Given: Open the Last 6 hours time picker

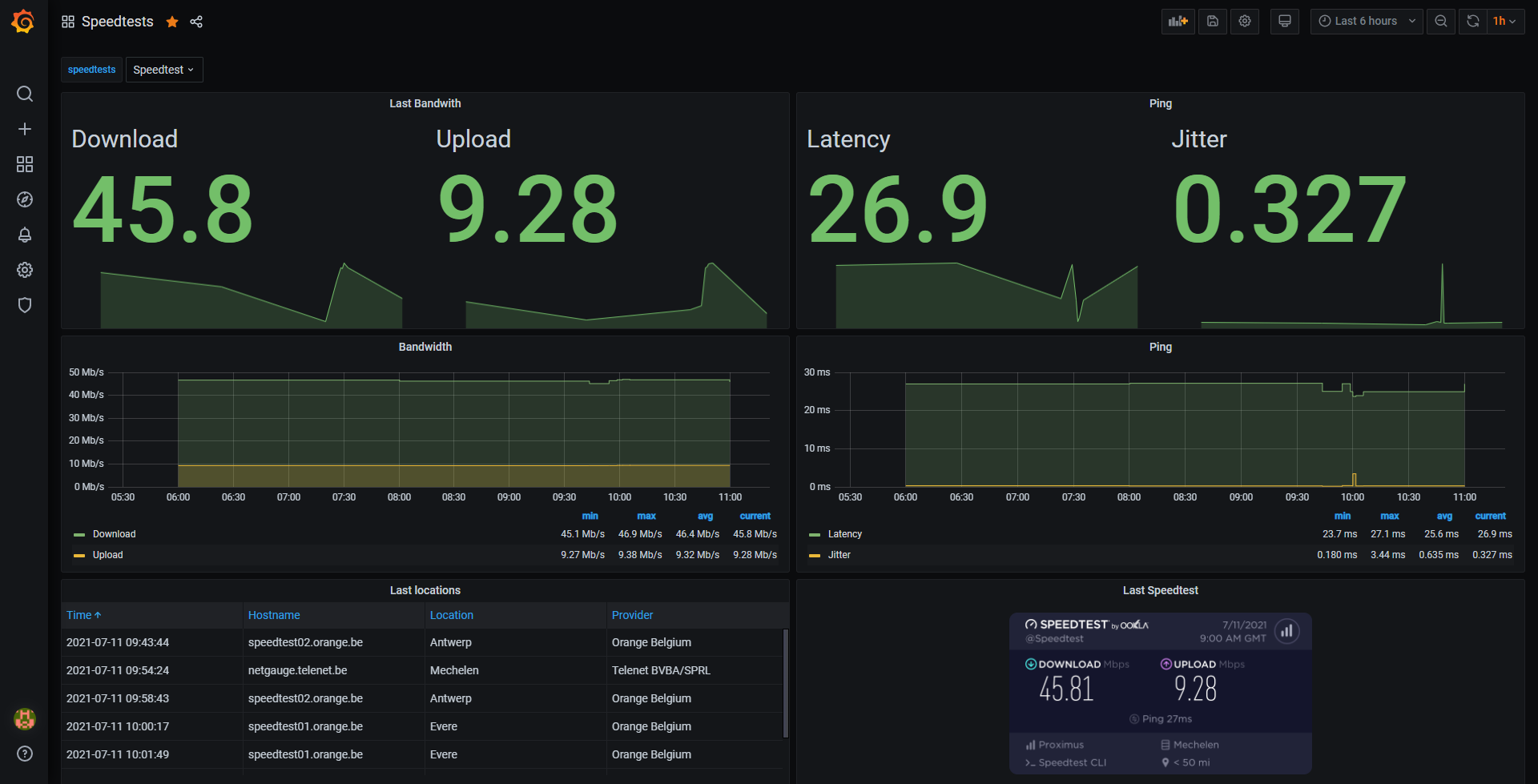Looking at the screenshot, I should [1367, 22].
